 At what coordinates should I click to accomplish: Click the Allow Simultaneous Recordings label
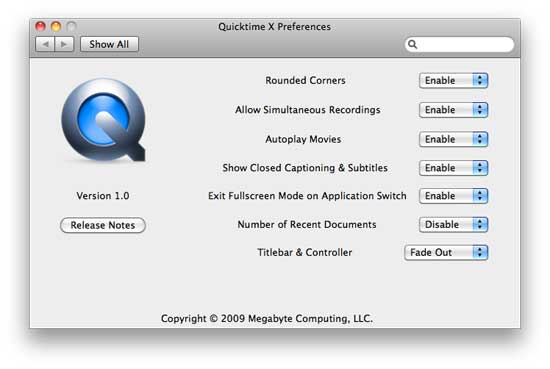click(308, 110)
